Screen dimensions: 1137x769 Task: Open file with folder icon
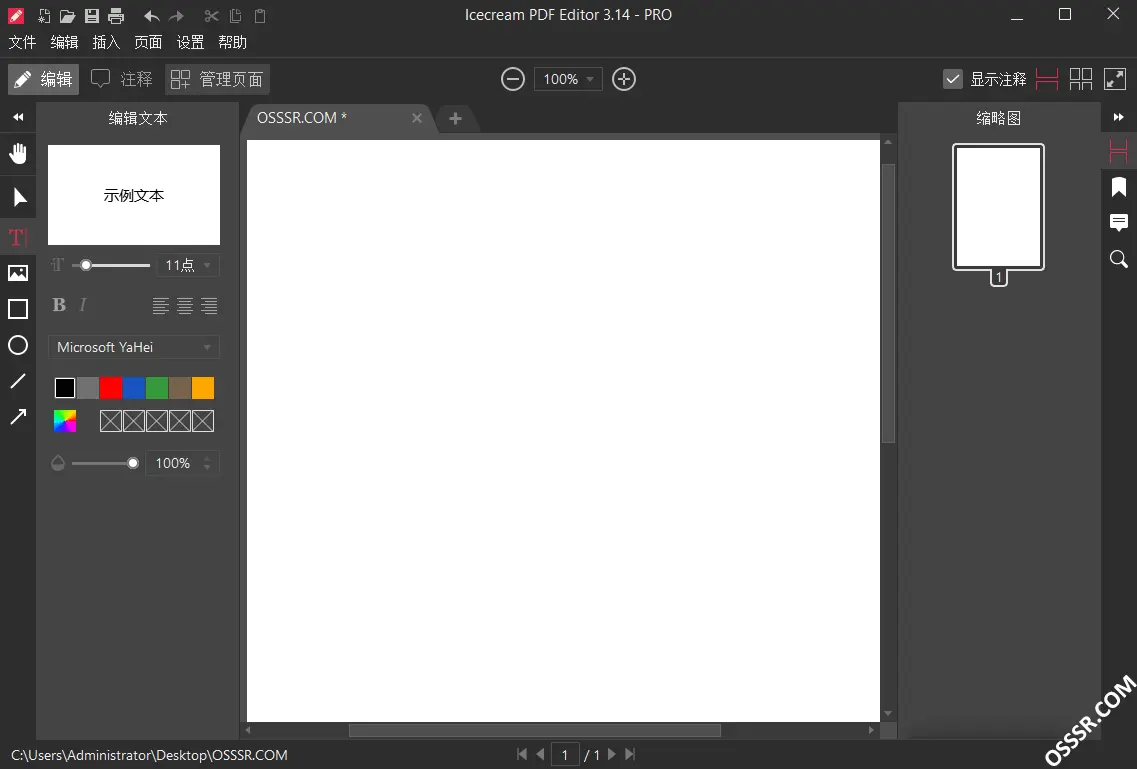coord(67,15)
